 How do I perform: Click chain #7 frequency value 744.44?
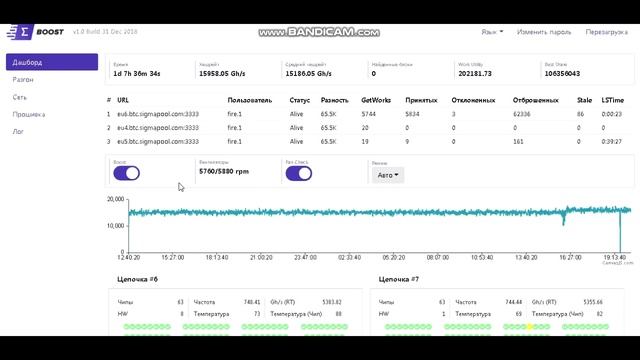point(513,302)
